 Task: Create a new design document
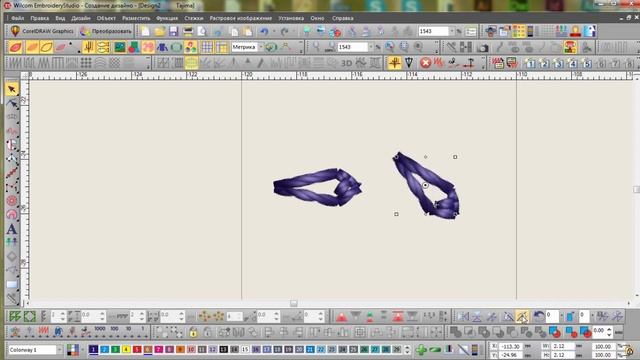[x=145, y=31]
